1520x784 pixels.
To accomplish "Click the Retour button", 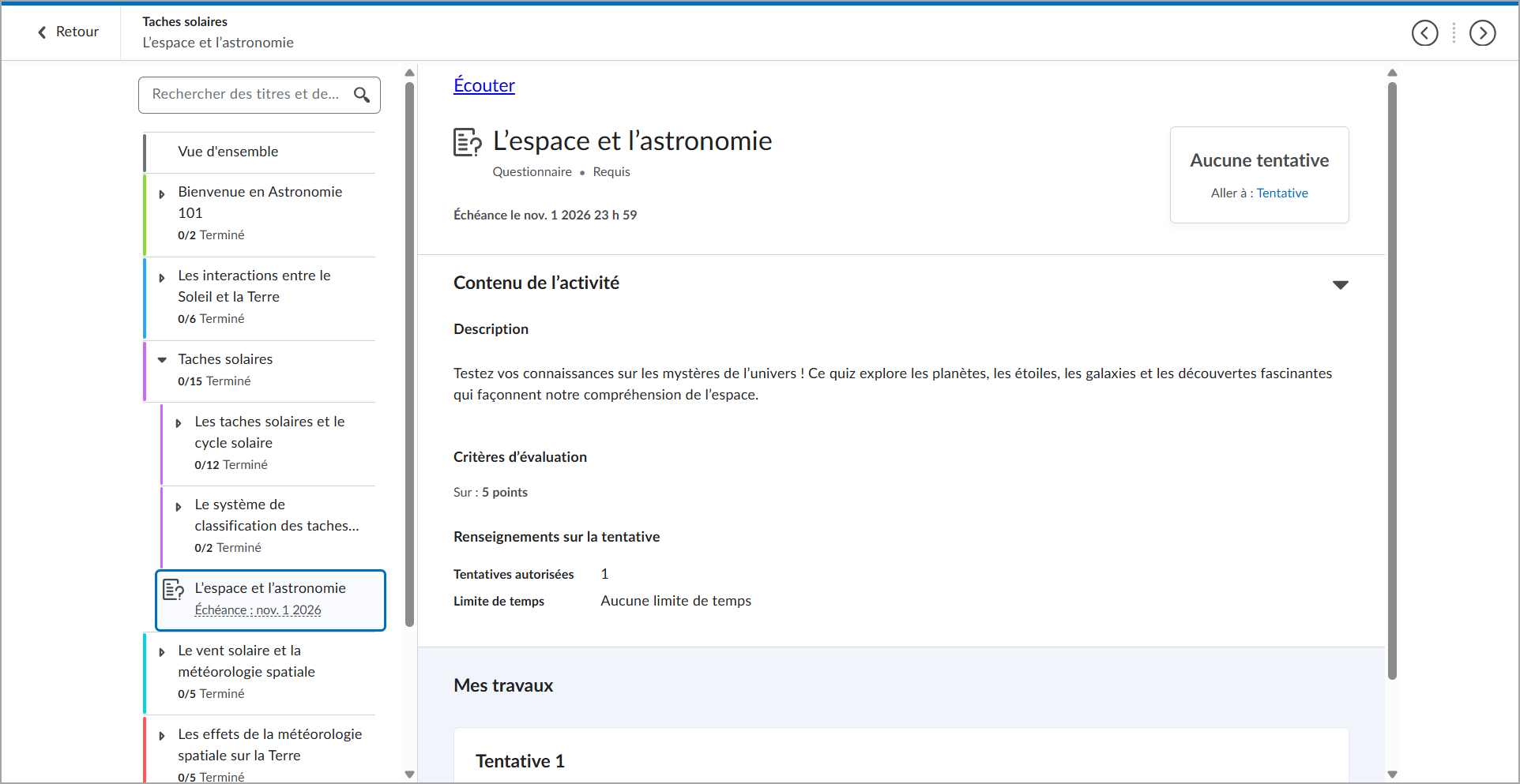I will (68, 32).
